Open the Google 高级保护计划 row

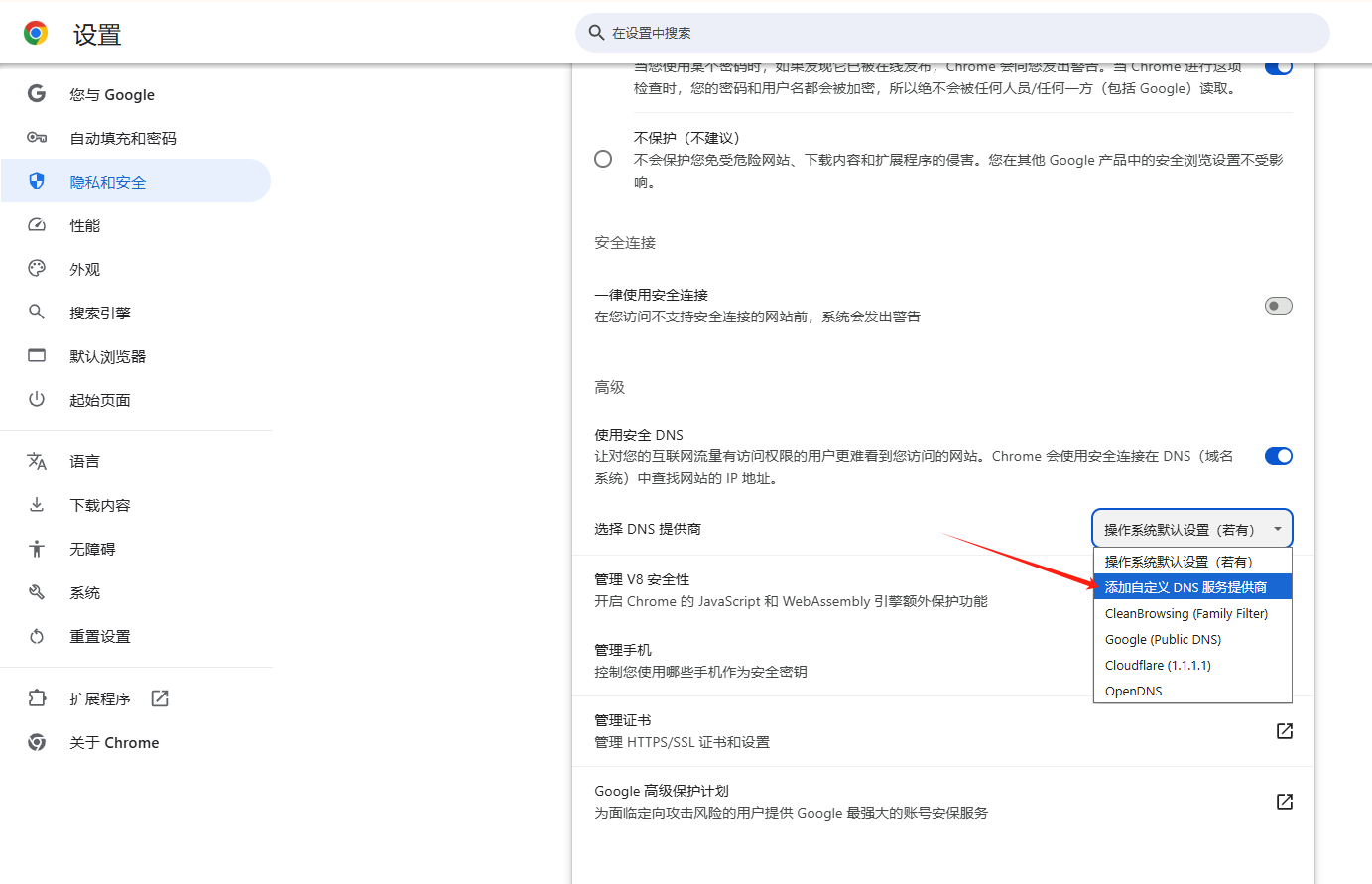(x=943, y=802)
